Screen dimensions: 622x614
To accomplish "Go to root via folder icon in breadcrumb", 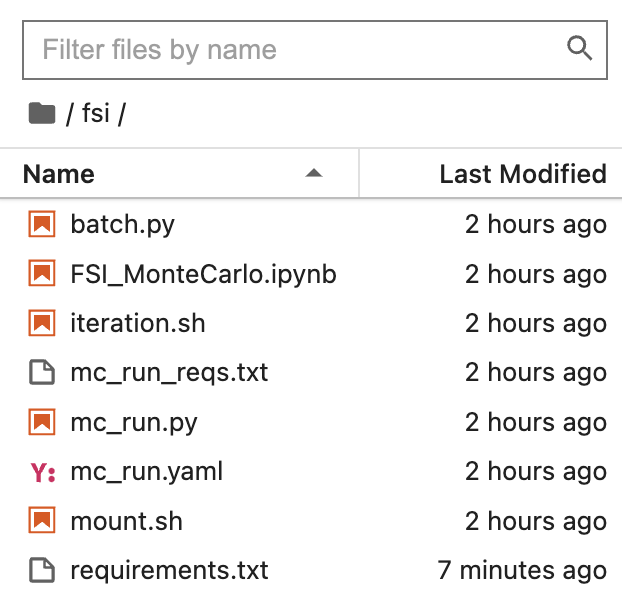I will tap(42, 114).
